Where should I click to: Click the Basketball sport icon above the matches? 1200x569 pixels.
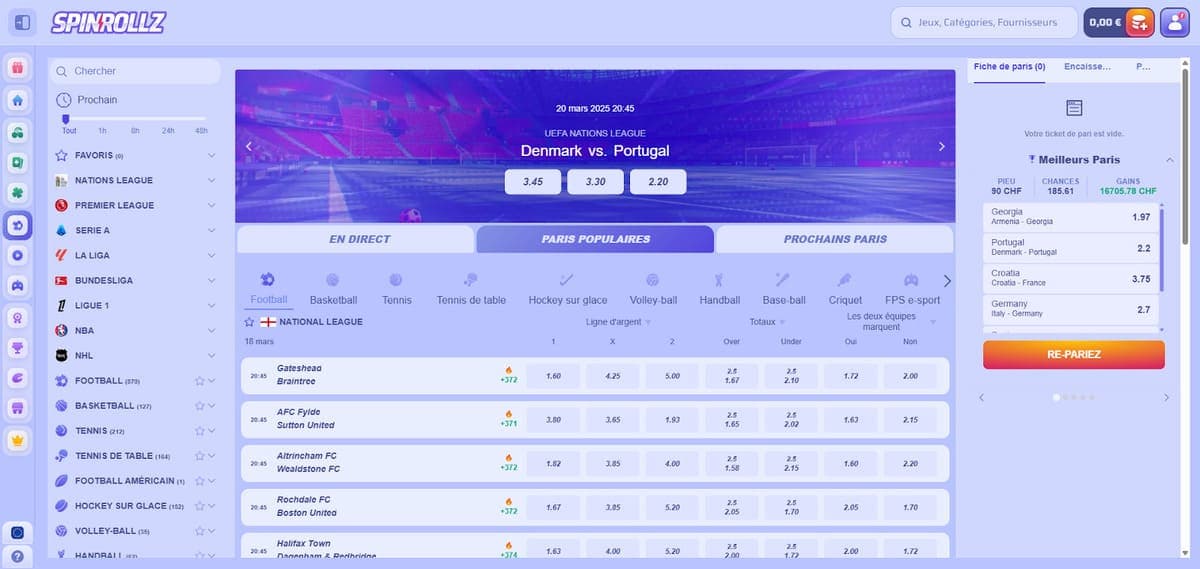coord(332,280)
